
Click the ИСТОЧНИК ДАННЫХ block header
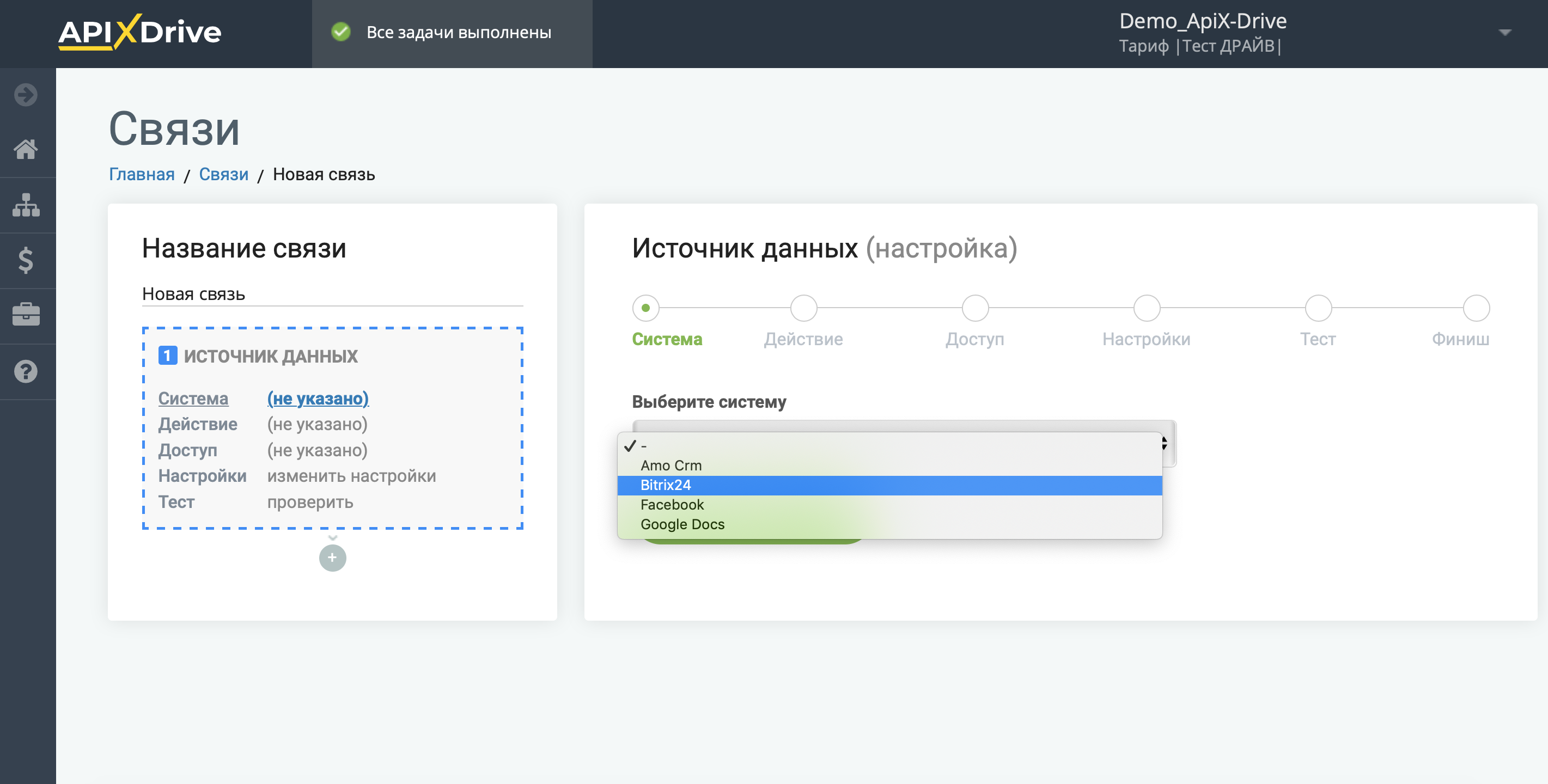coord(270,356)
